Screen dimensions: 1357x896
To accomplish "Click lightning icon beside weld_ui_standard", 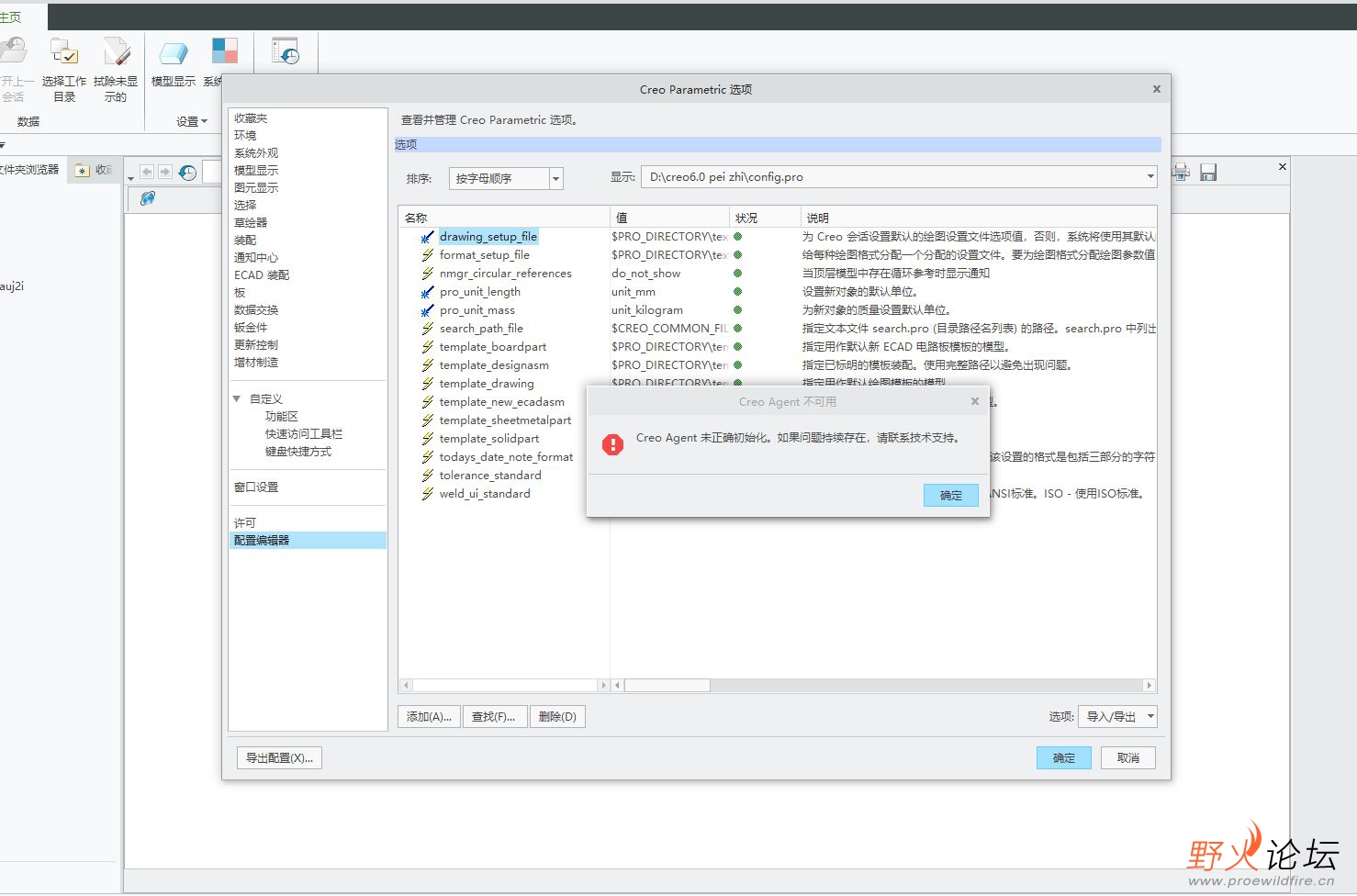I will [427, 494].
